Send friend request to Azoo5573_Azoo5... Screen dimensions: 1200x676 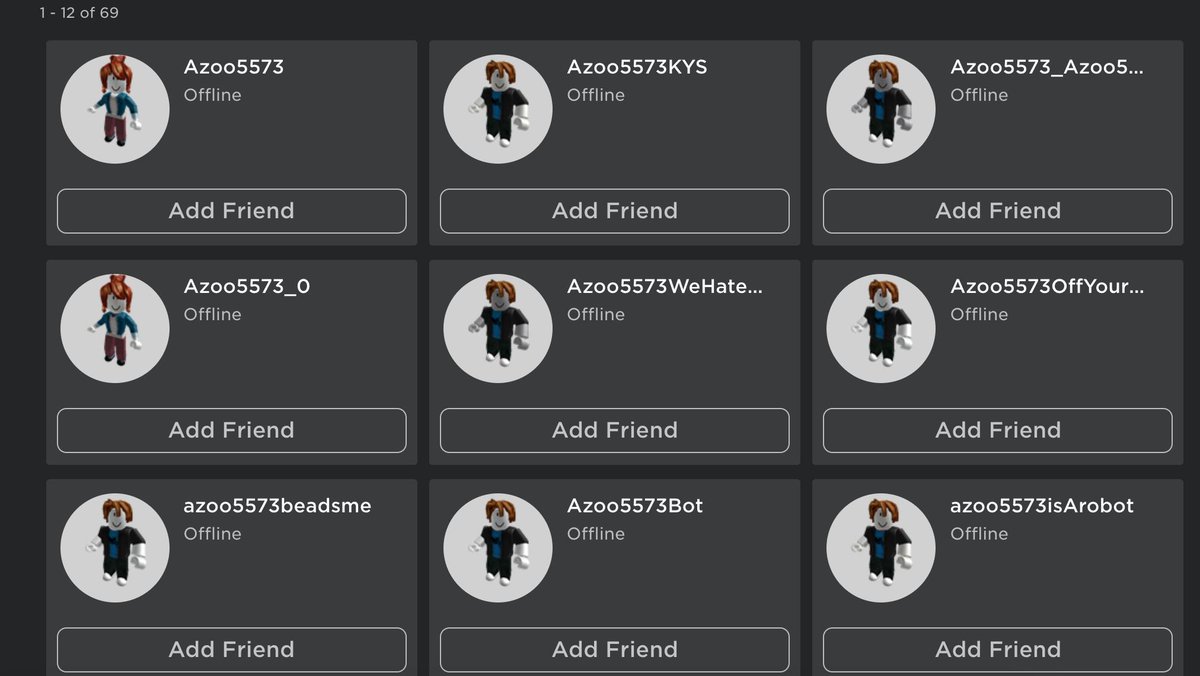pos(998,211)
